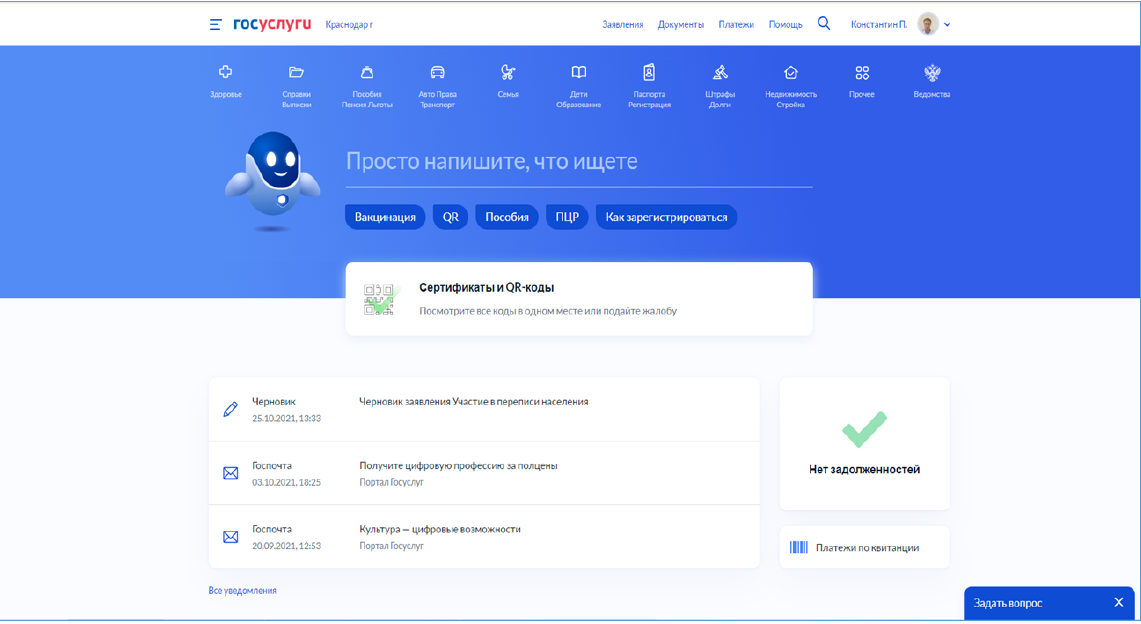Focus the Просто напишите, что ищете field

click(x=579, y=162)
